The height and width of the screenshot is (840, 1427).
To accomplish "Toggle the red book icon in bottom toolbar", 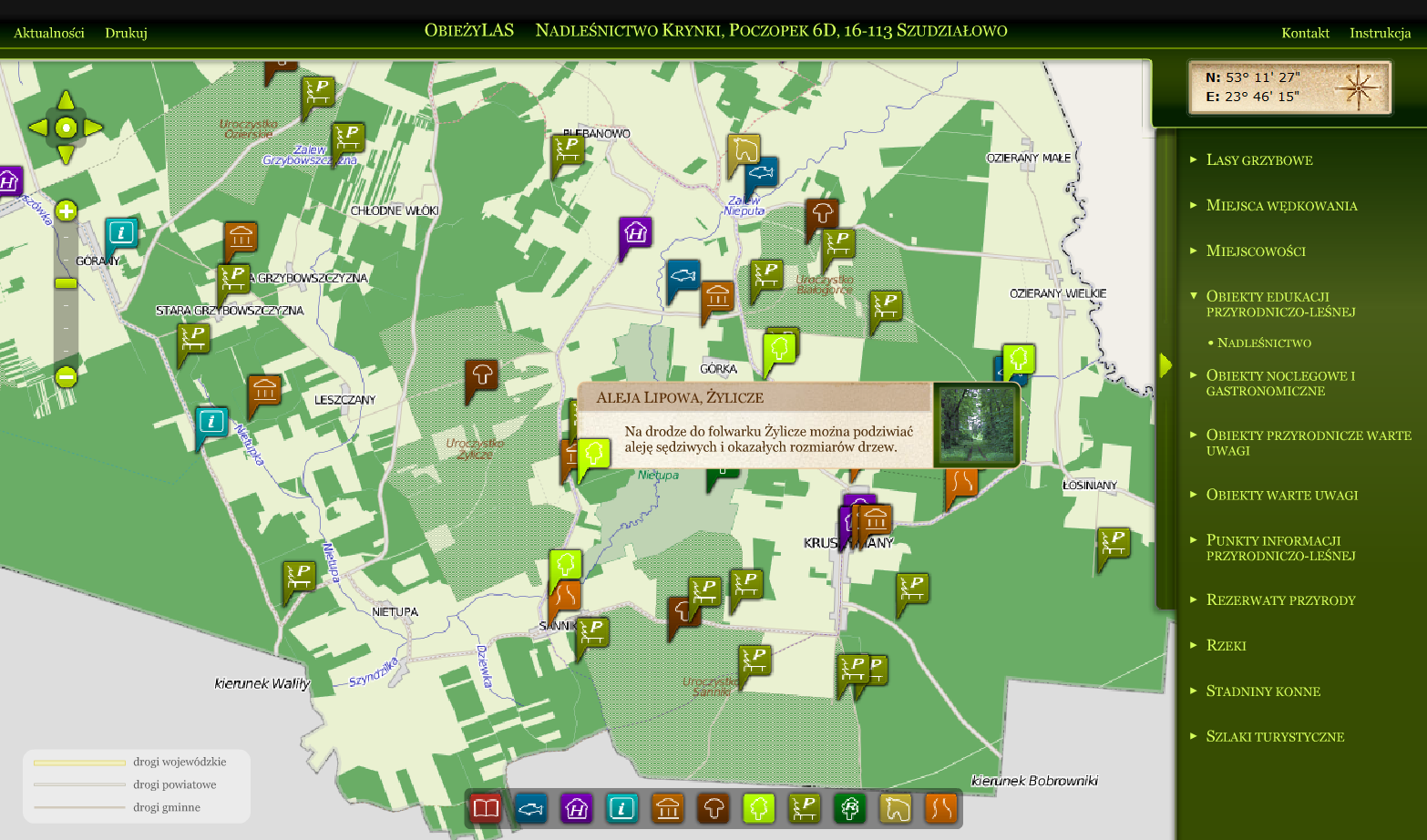I will (x=486, y=808).
